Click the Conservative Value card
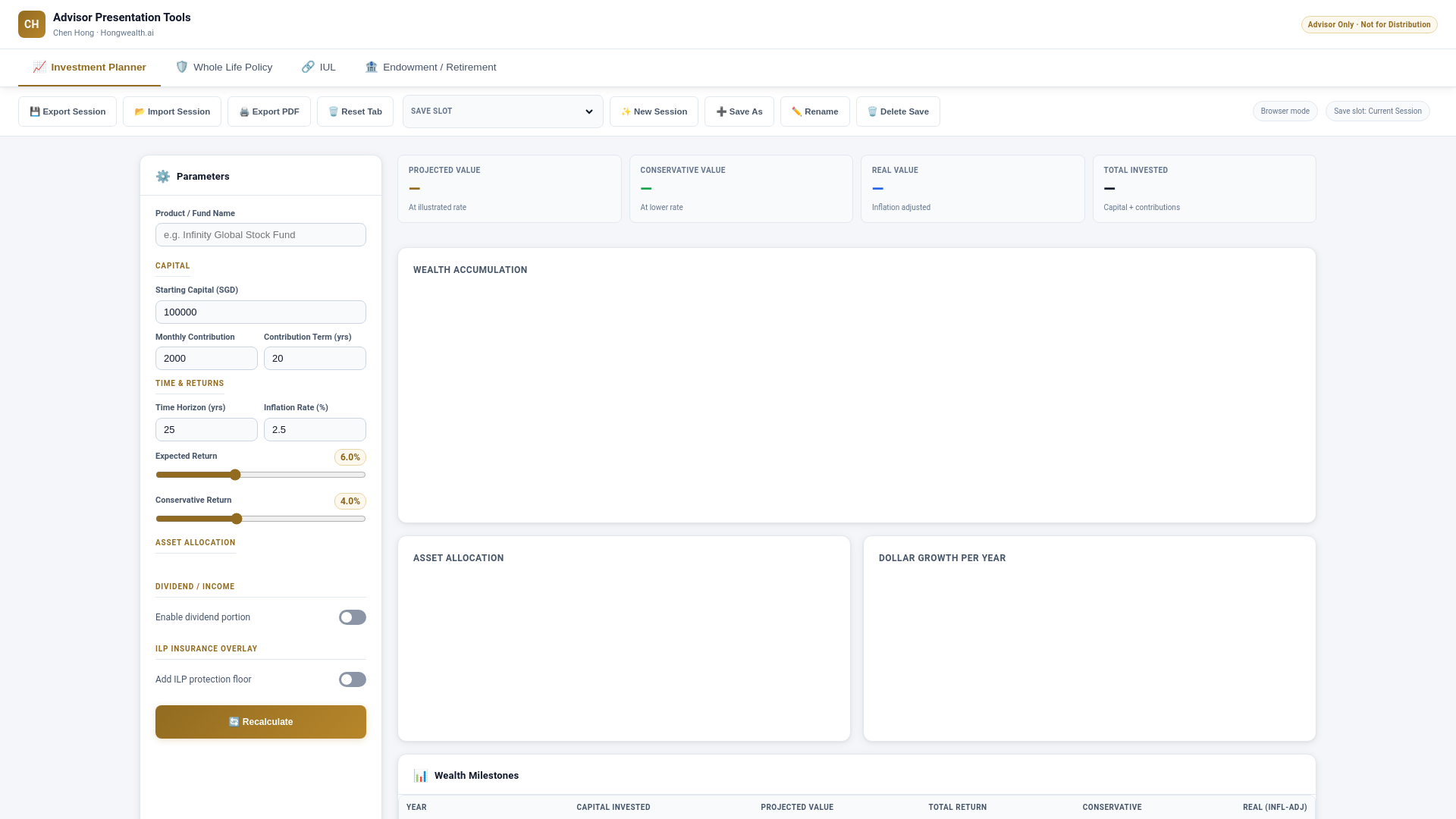1456x819 pixels. point(741,189)
